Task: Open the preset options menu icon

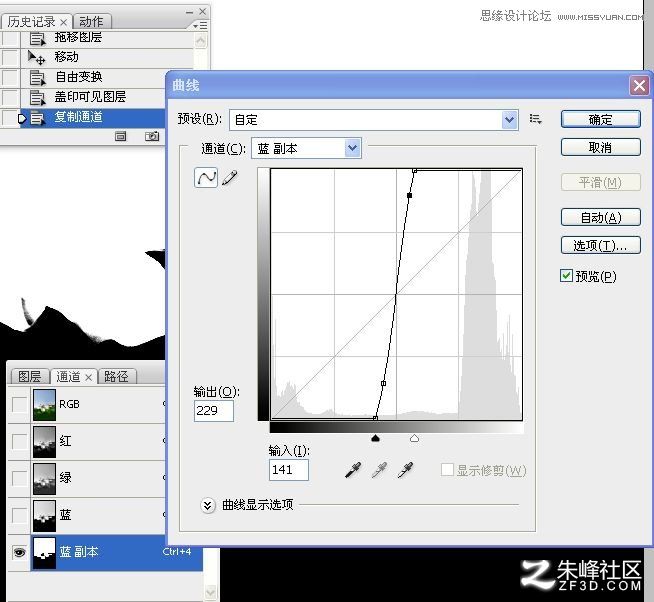Action: 536,119
